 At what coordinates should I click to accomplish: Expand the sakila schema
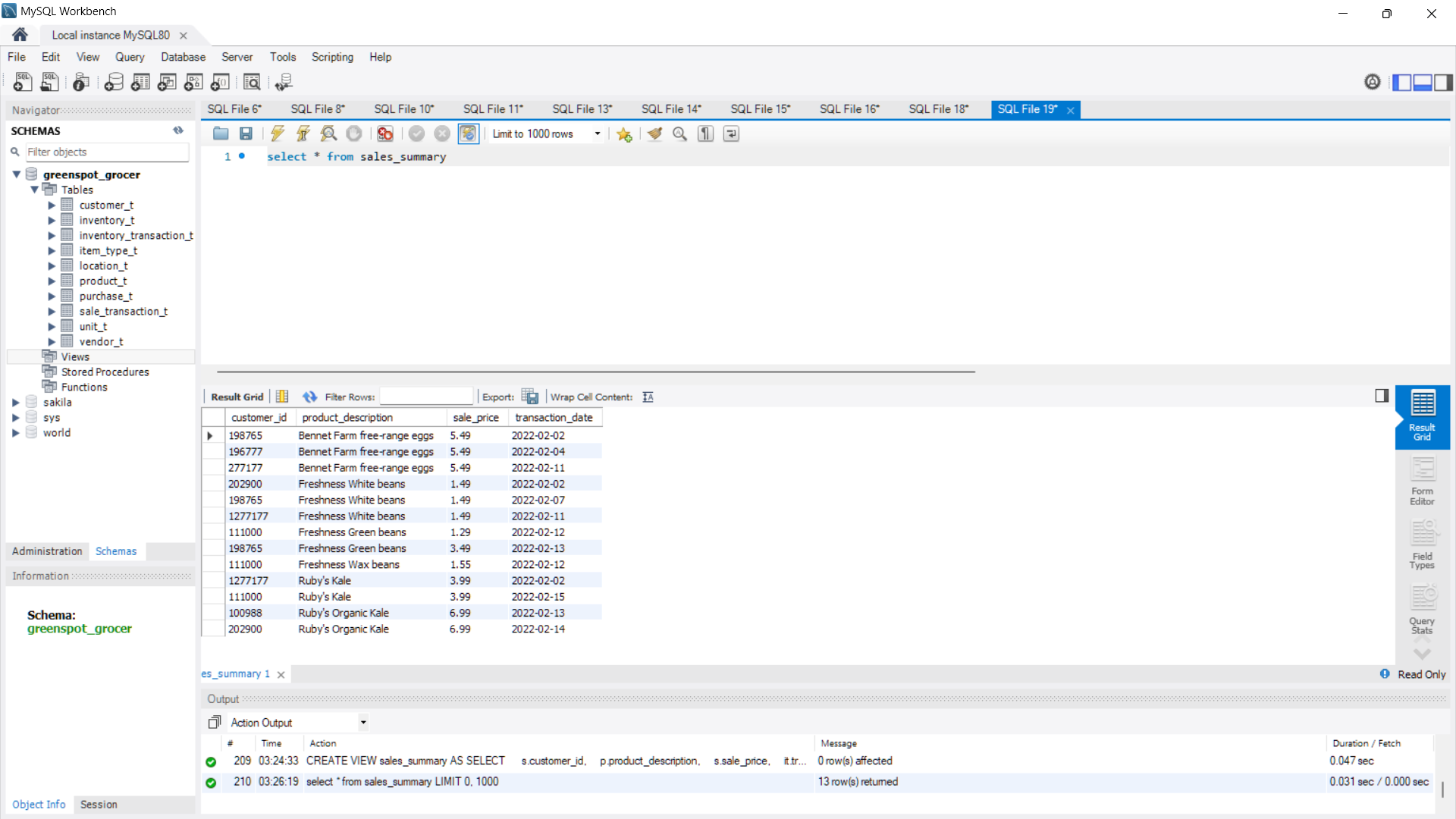(x=16, y=403)
